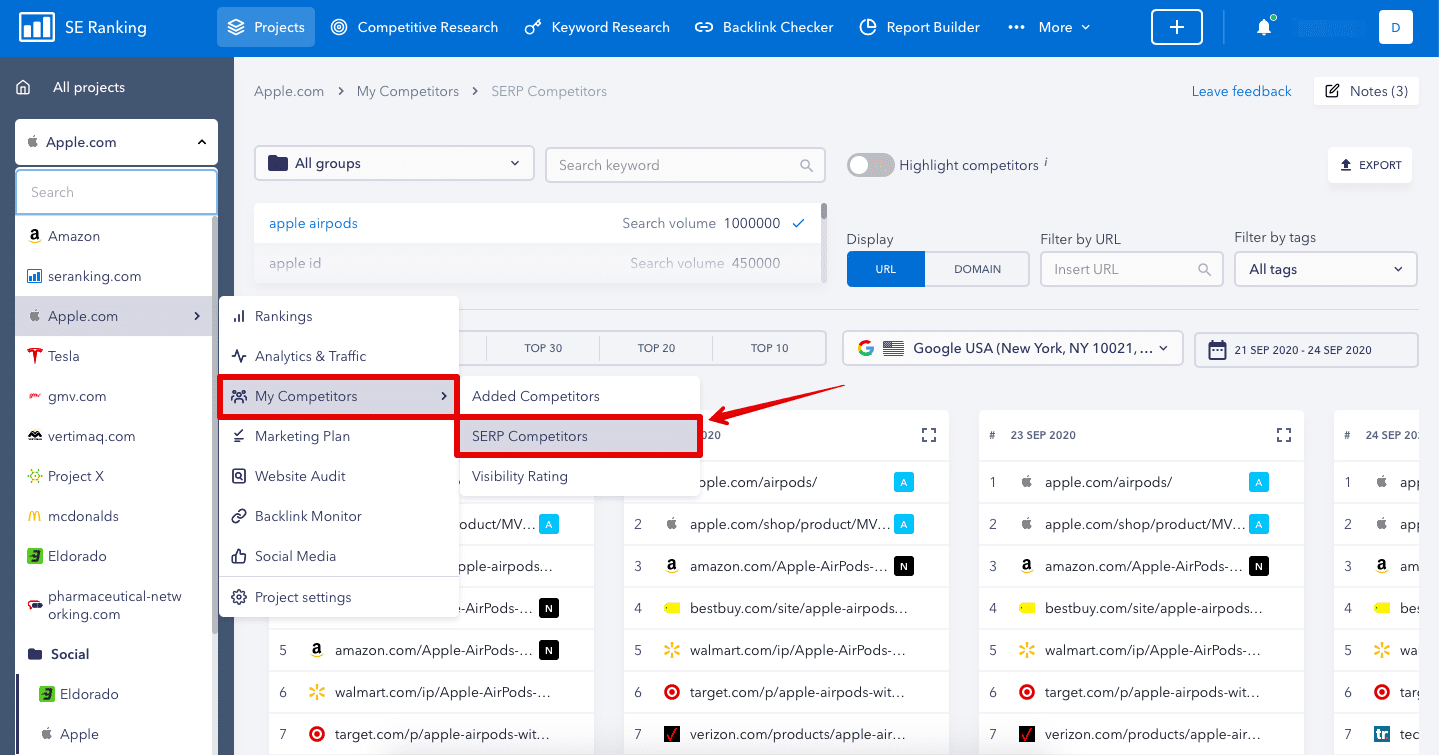Open Marketing Plan menu item
This screenshot has height=755, width=1439.
coord(339,436)
